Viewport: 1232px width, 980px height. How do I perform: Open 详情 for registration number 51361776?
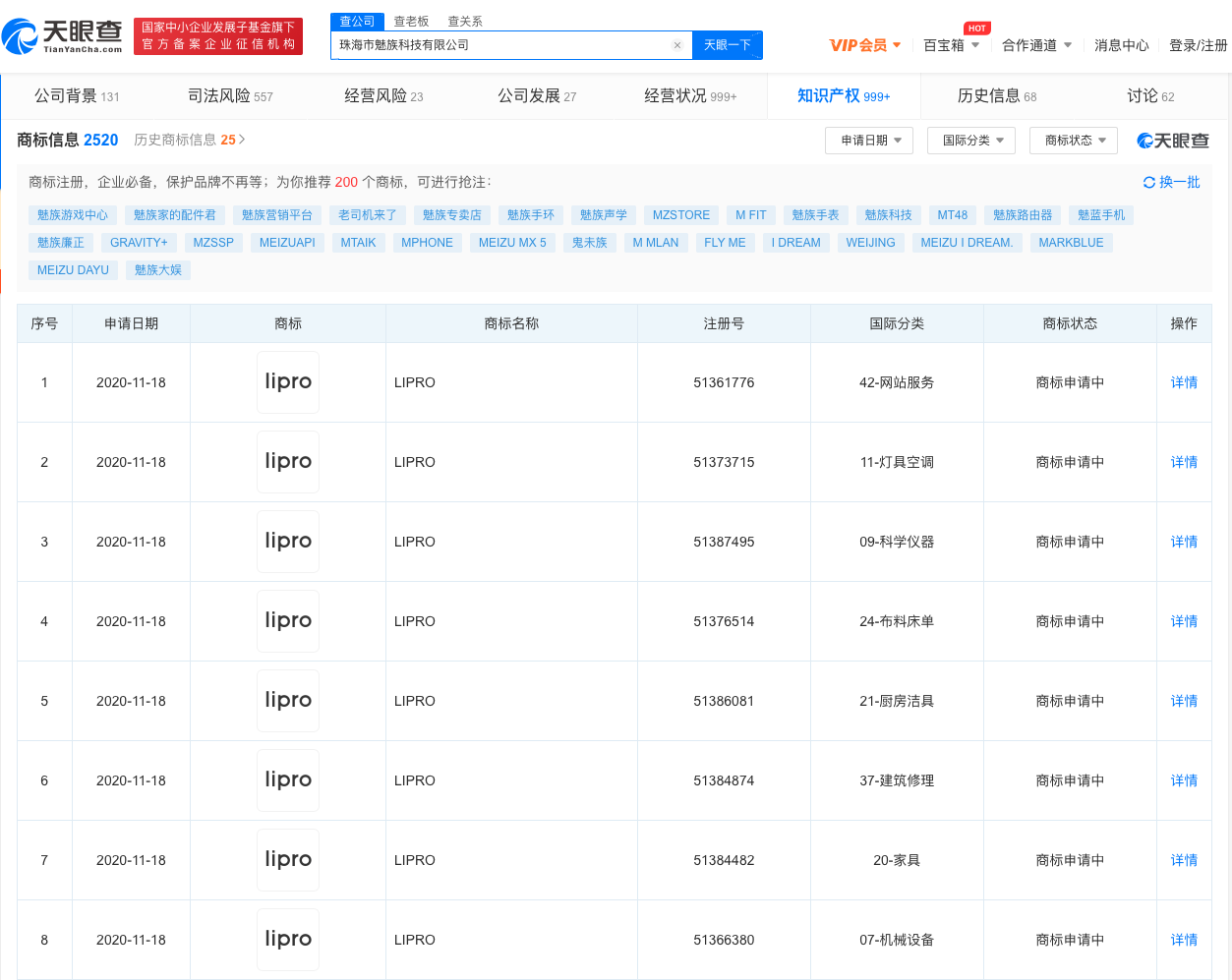point(1183,382)
